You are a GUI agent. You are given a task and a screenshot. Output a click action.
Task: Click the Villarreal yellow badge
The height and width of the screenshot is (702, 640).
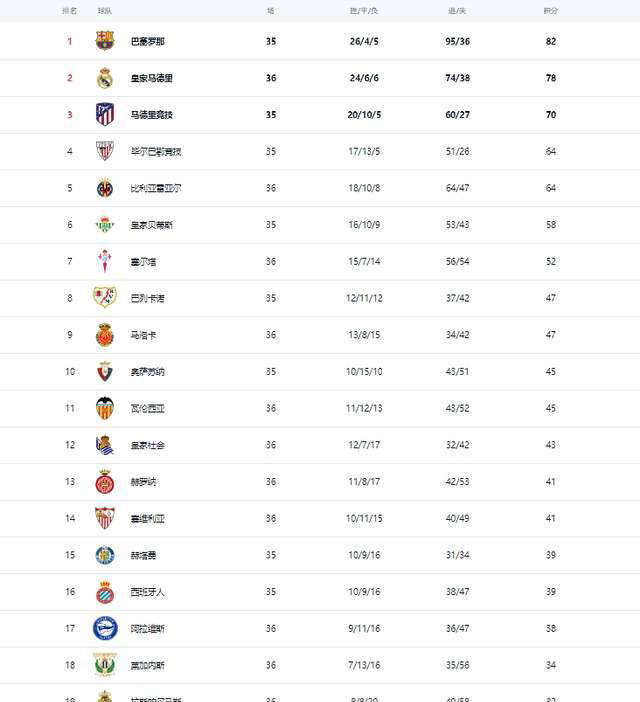[105, 188]
